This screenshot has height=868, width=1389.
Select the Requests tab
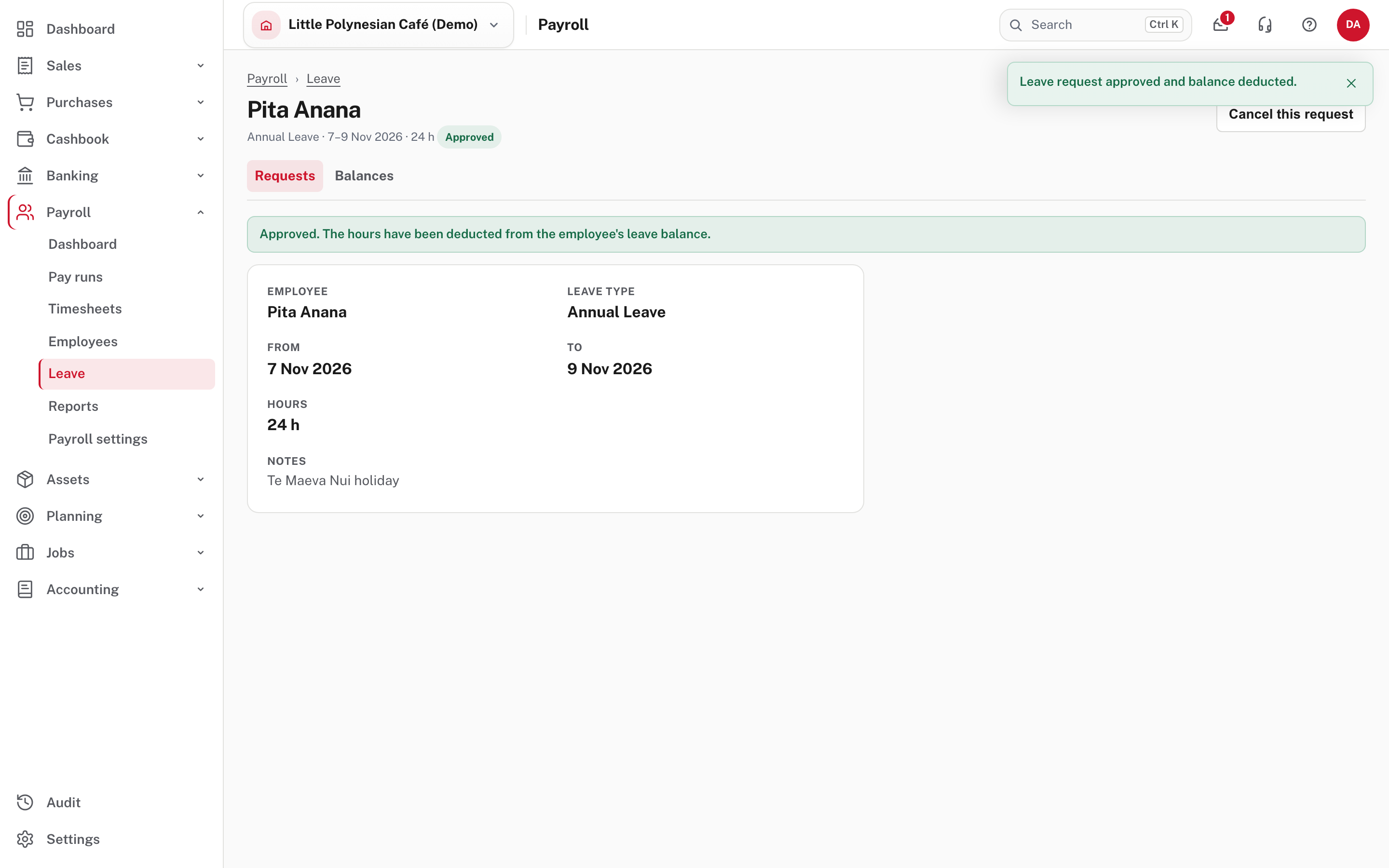[x=285, y=176]
